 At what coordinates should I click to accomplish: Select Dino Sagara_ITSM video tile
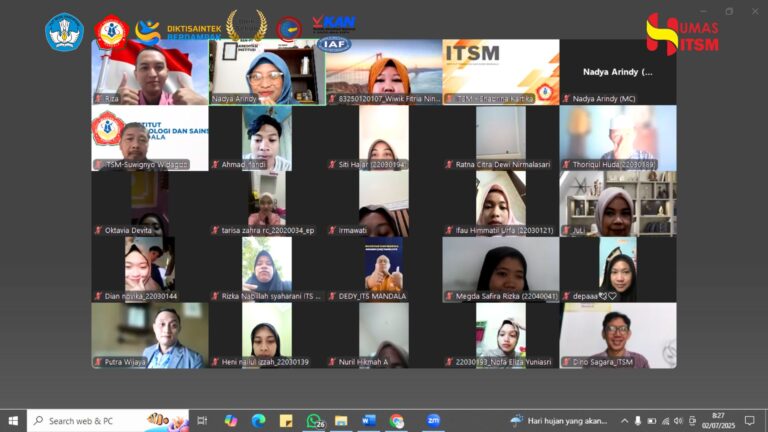618,336
